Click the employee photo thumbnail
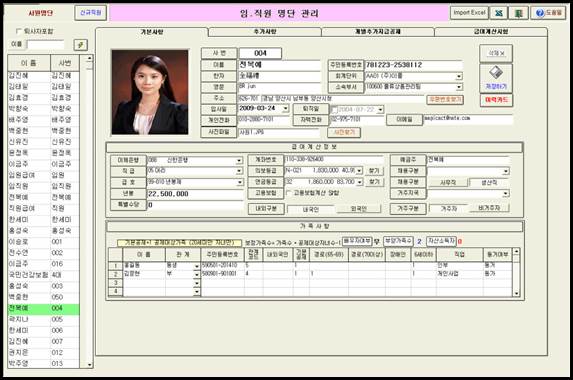This screenshot has width=573, height=380. tap(150, 92)
